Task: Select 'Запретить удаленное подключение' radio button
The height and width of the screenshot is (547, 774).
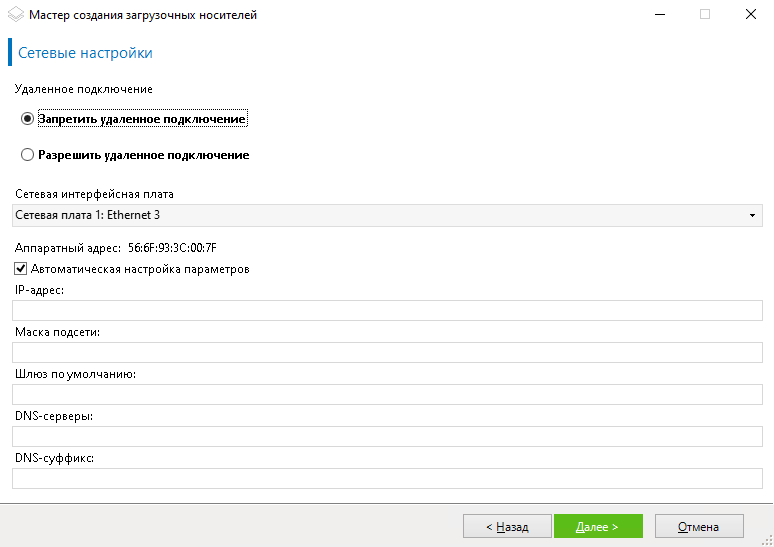Action: coord(27,119)
